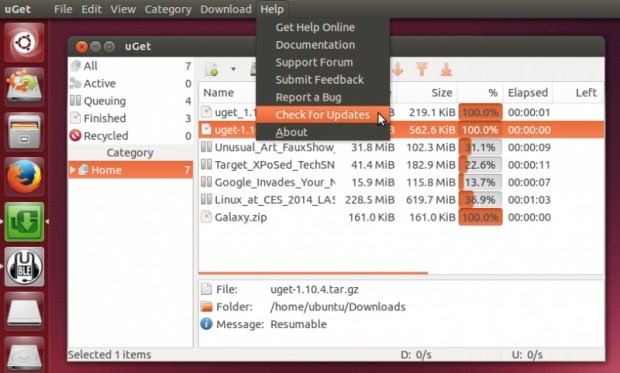Click the green uGet dock icon

[x=24, y=222]
